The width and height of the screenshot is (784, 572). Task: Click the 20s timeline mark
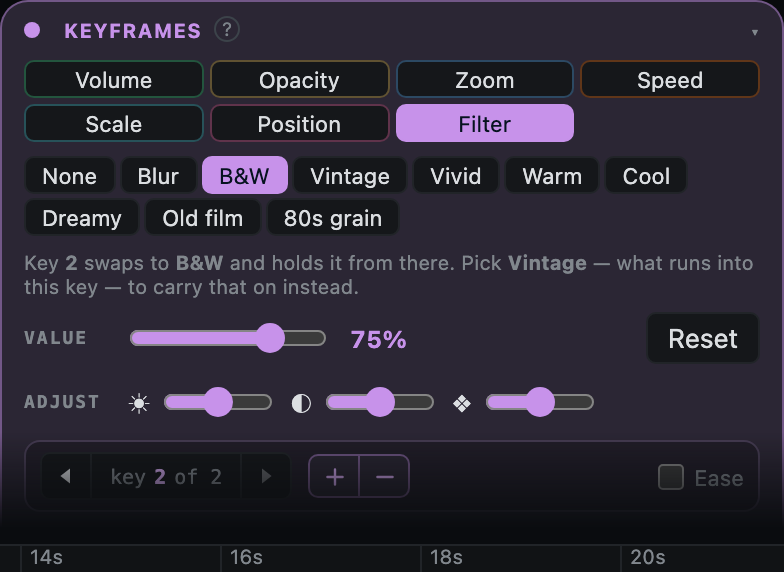tap(648, 557)
